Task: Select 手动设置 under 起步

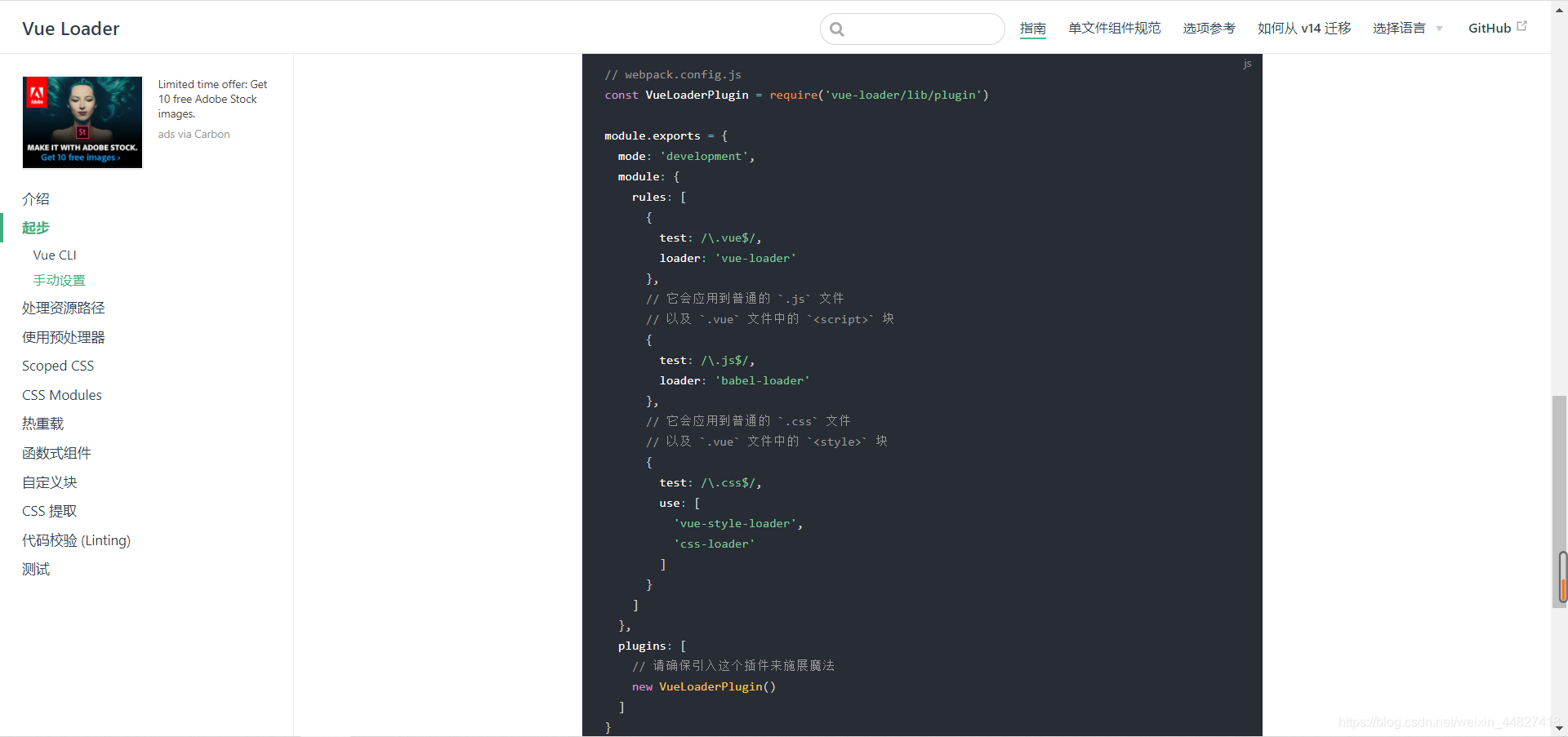Action: point(59,280)
